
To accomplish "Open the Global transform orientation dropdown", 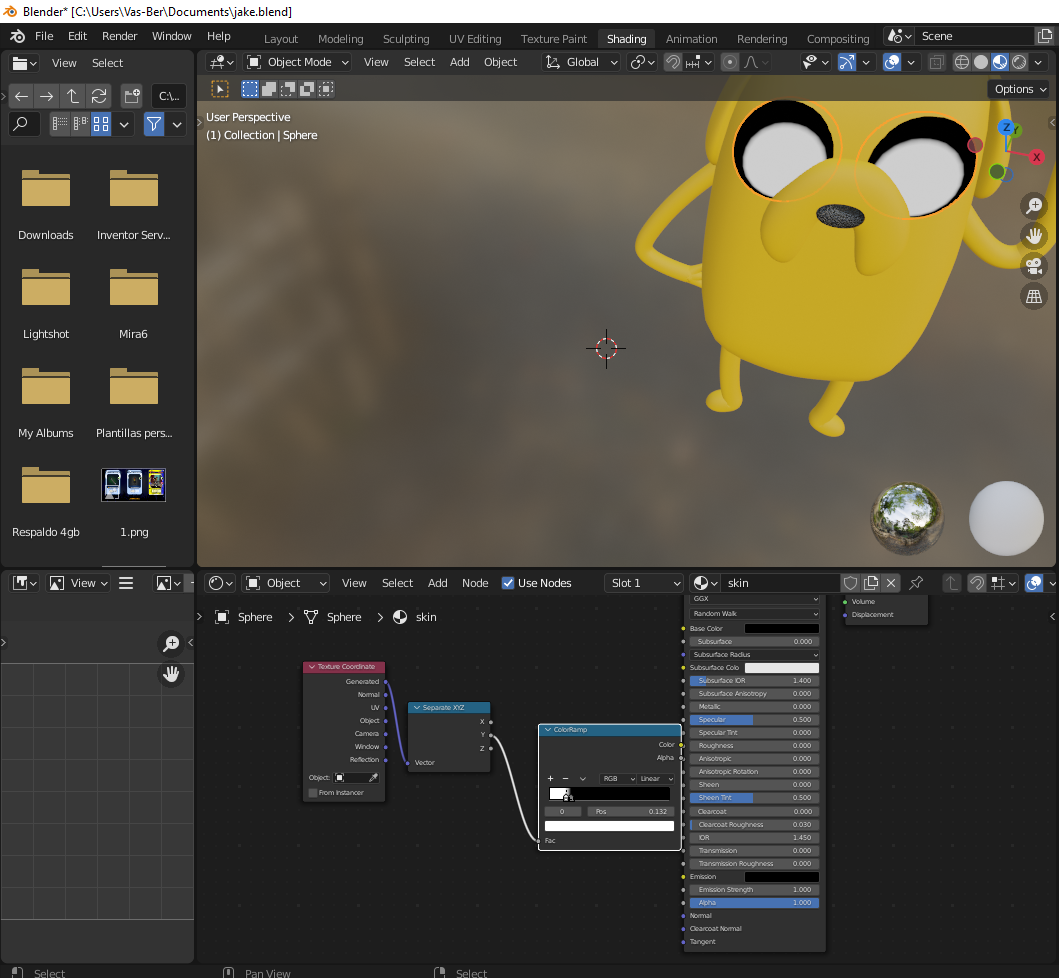I will pyautogui.click(x=581, y=63).
